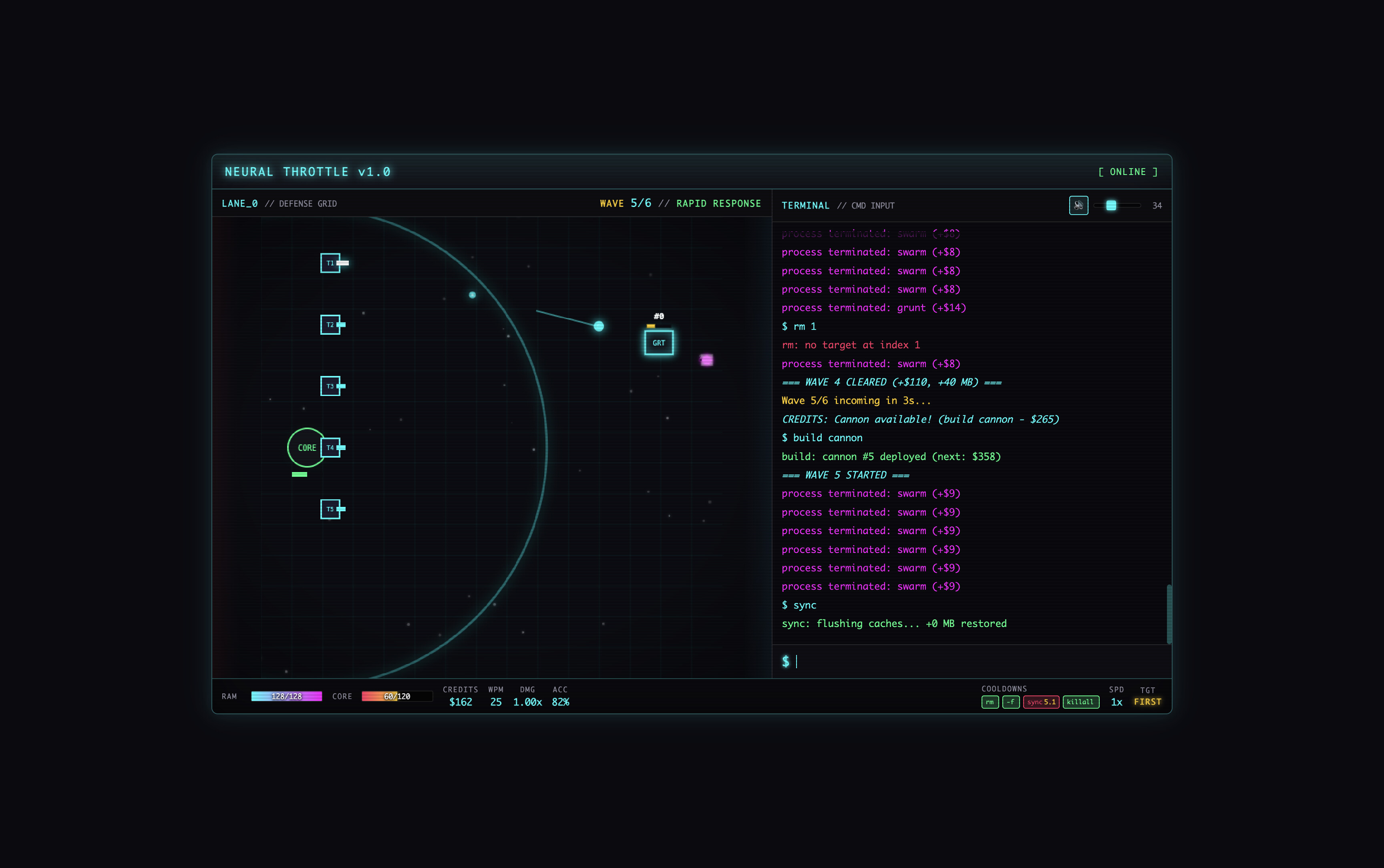Switch to the LANE_0 defense grid panel
1384x868 pixels.
239,203
